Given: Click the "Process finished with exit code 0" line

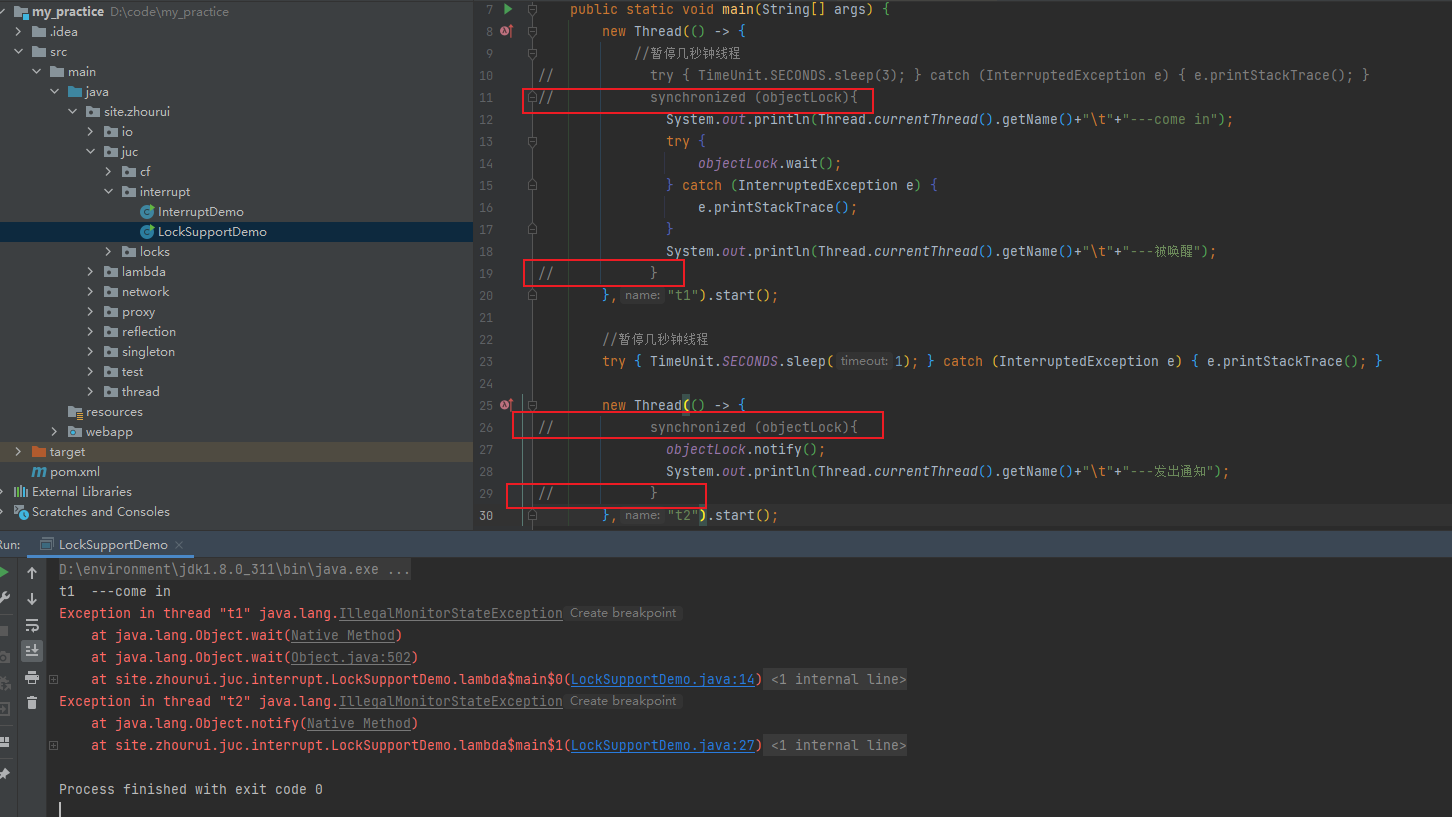Looking at the screenshot, I should coord(191,790).
